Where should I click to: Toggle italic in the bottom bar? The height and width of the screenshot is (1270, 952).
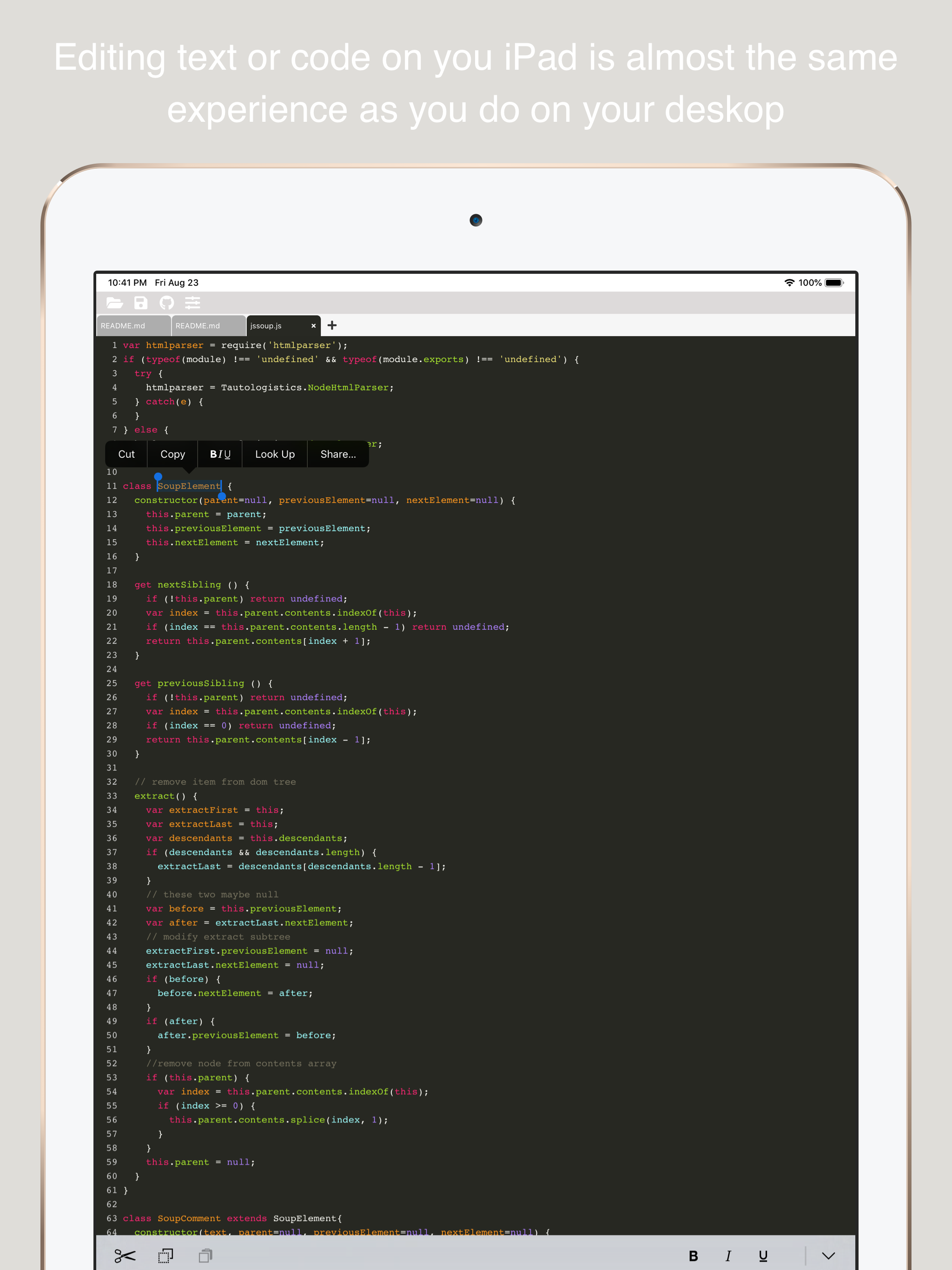(x=728, y=1256)
